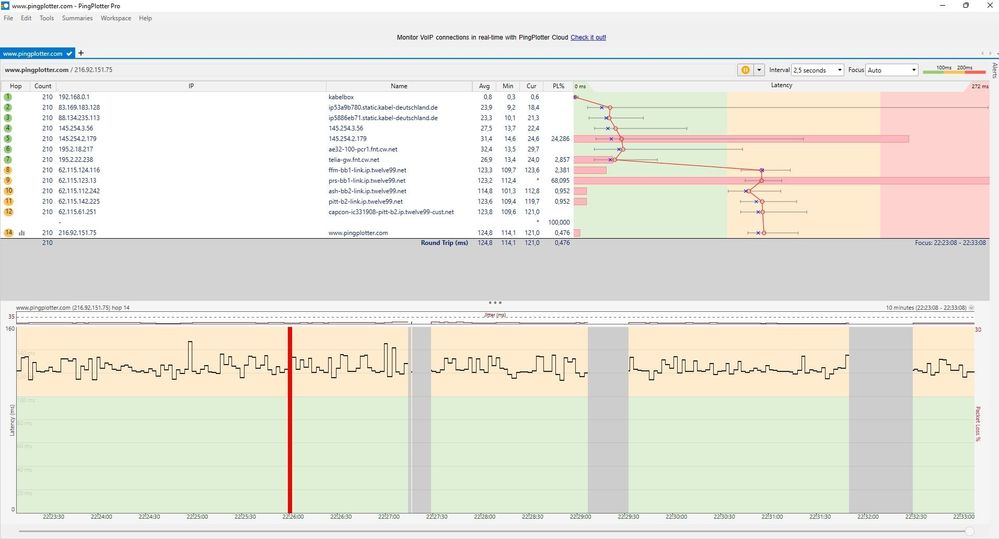Follow the 'Check it out!' PingPlotter Cloud link
Viewport: 999px width, 539px height.
[x=588, y=38]
